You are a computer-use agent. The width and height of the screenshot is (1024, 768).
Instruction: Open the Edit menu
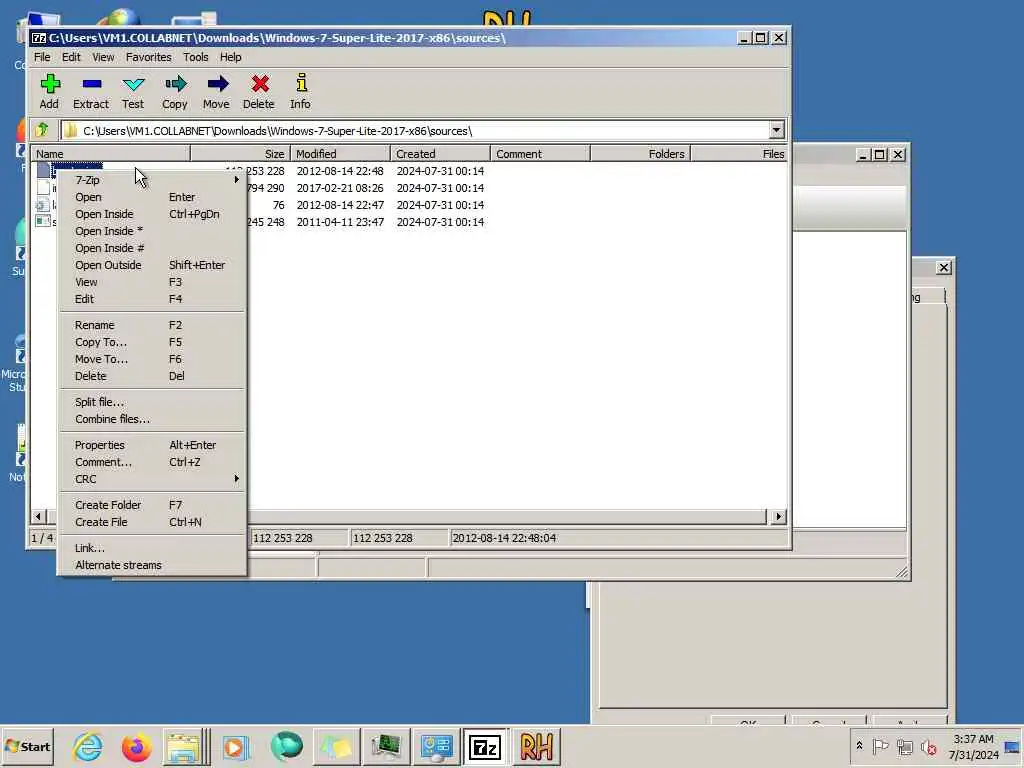71,57
